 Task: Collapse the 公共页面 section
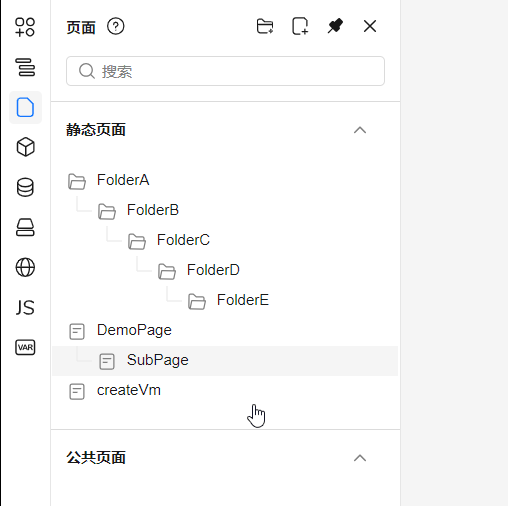click(360, 458)
